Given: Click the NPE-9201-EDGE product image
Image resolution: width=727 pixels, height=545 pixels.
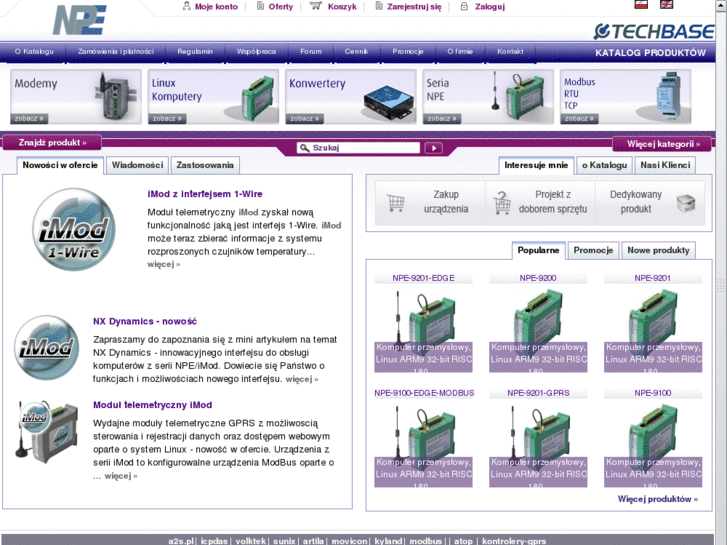Looking at the screenshot, I should (x=423, y=328).
